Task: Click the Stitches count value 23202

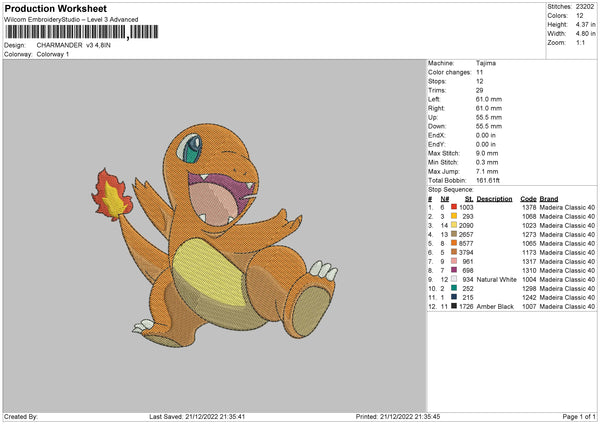Action: [586, 6]
